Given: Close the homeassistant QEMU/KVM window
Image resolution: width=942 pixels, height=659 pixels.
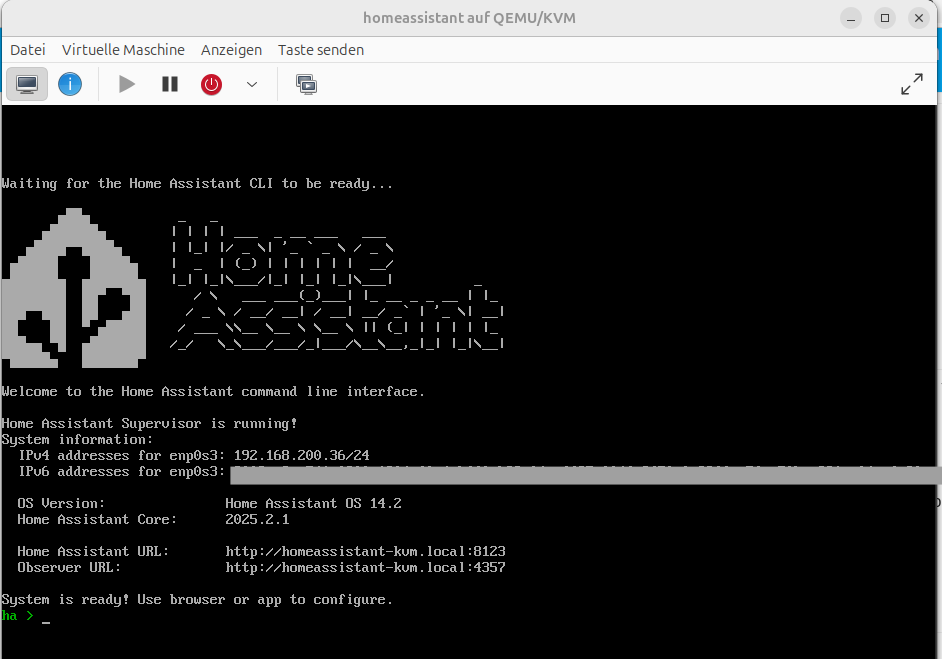Looking at the screenshot, I should tap(919, 18).
